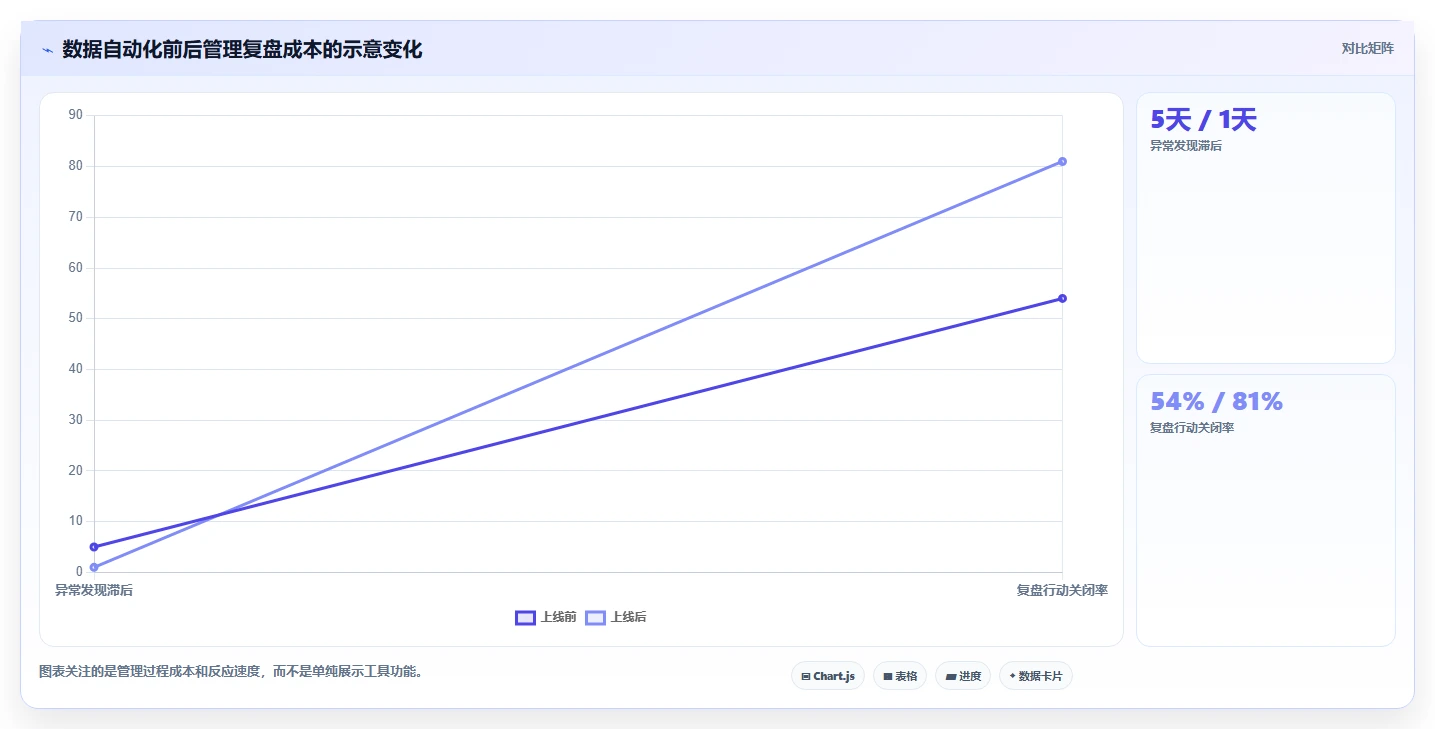Toggle the 上线前 legend entry
This screenshot has height=729, width=1435.
[546, 617]
